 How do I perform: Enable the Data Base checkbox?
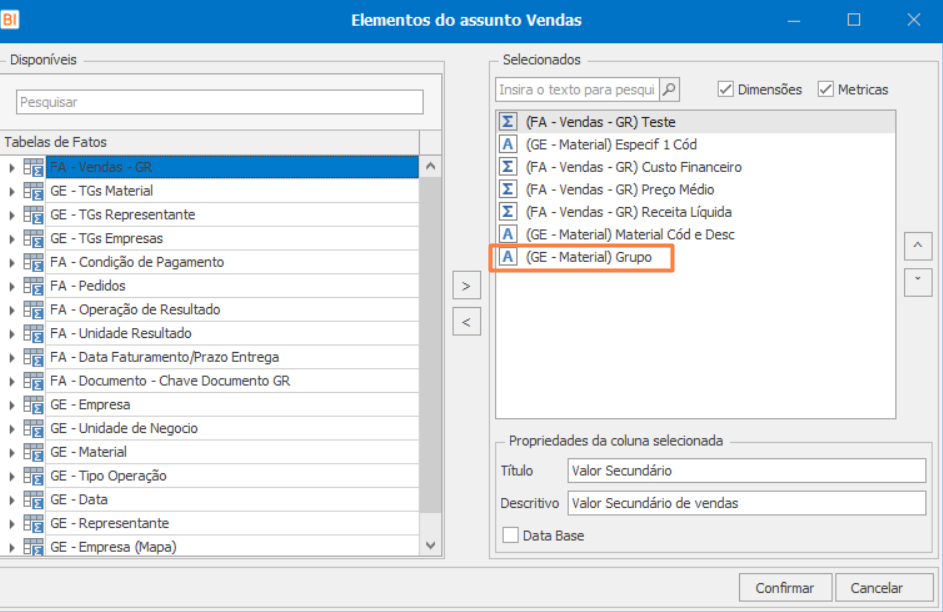[x=511, y=536]
